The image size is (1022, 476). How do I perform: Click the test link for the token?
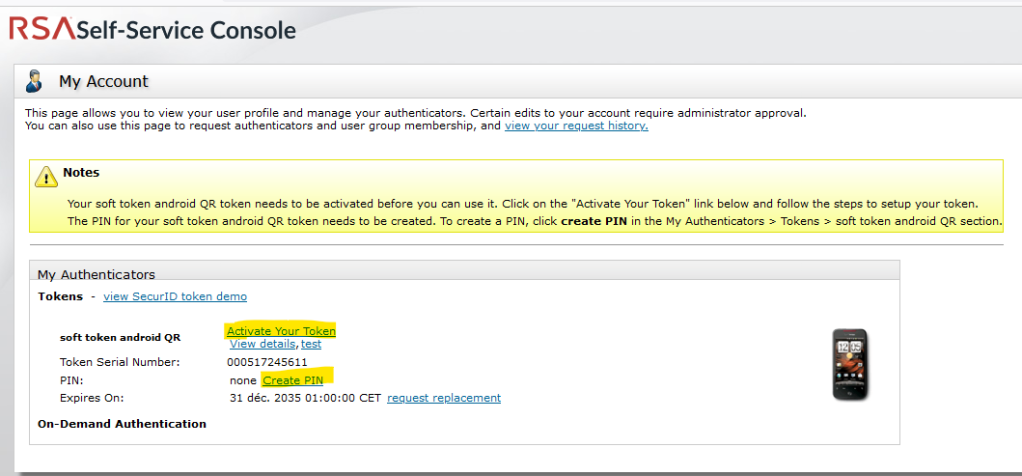(x=311, y=344)
